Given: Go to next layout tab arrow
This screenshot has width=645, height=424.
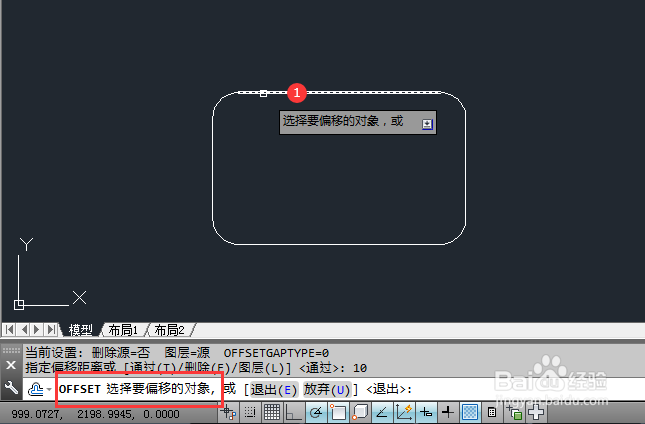Looking at the screenshot, I should point(37,329).
